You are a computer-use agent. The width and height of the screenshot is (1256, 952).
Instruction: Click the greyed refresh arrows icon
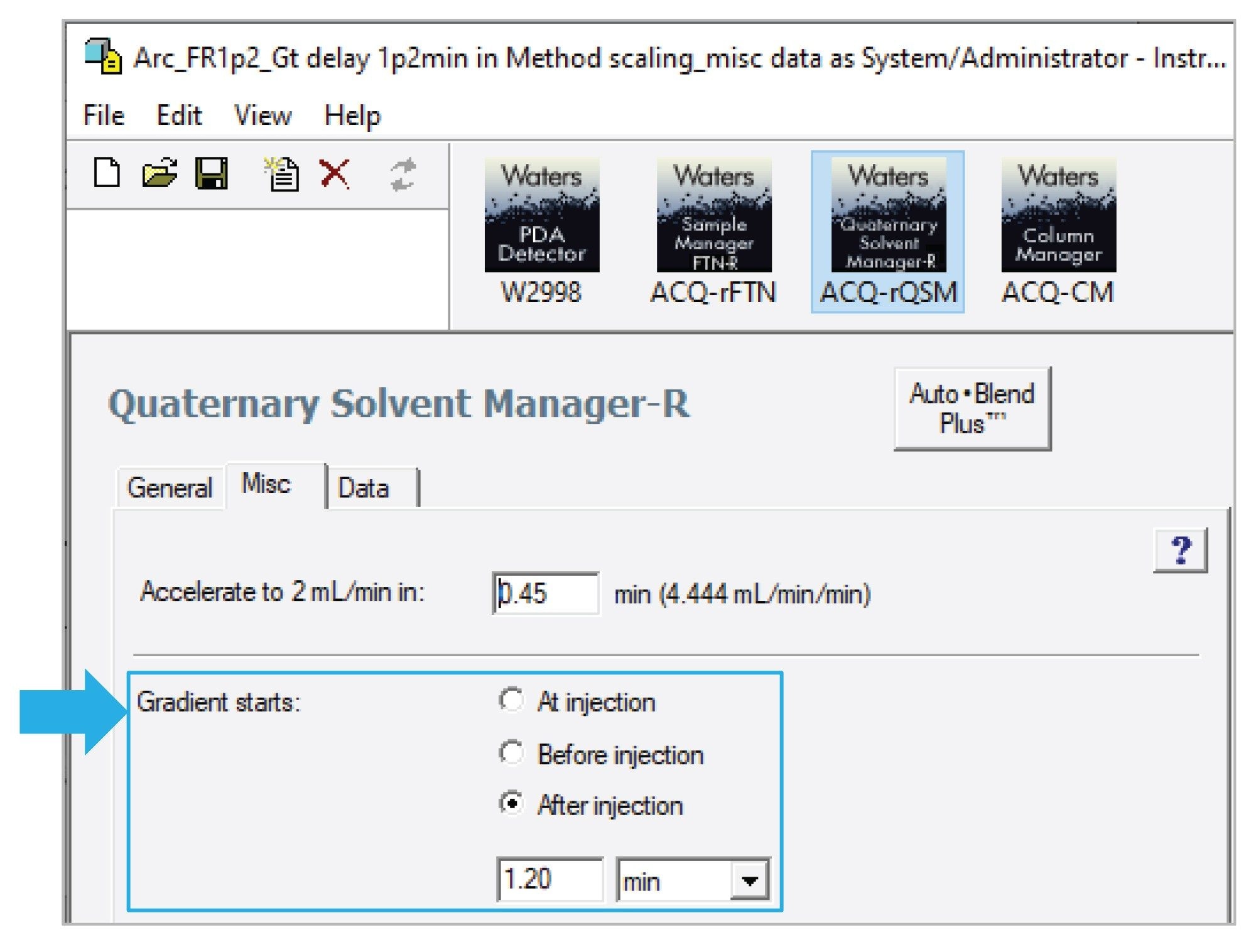403,174
